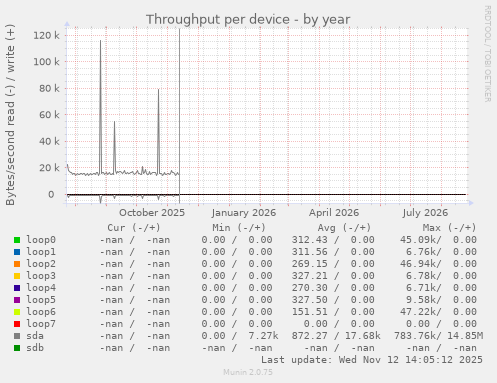Click loop4 average value '270.30'
This screenshot has width=497, height=383.
310,288
